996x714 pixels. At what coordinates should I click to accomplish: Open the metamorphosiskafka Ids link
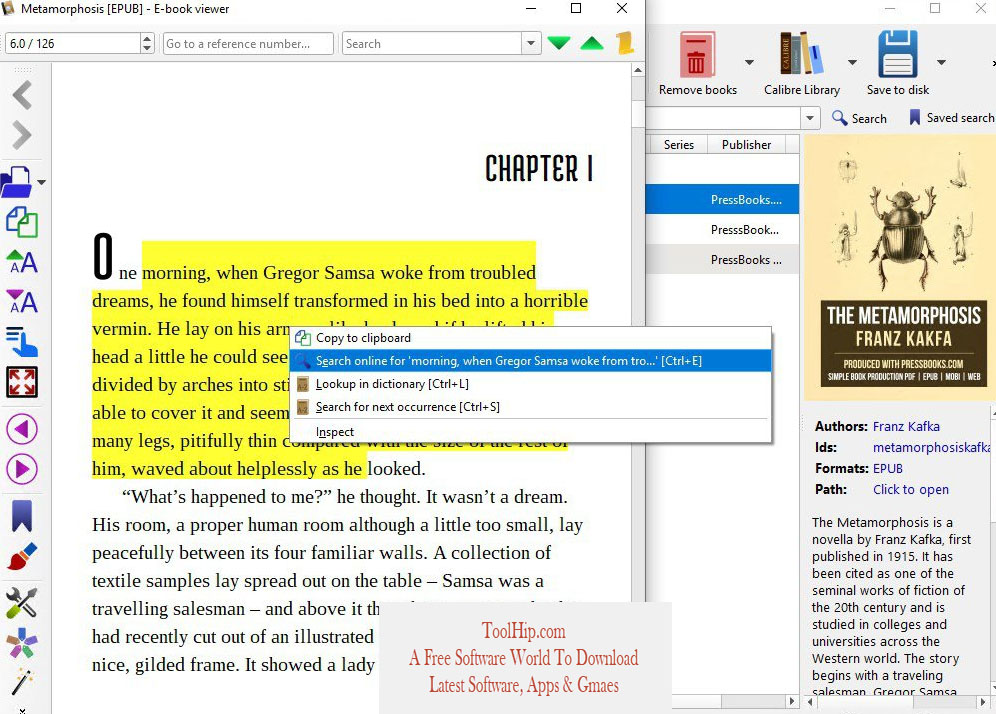tap(931, 447)
